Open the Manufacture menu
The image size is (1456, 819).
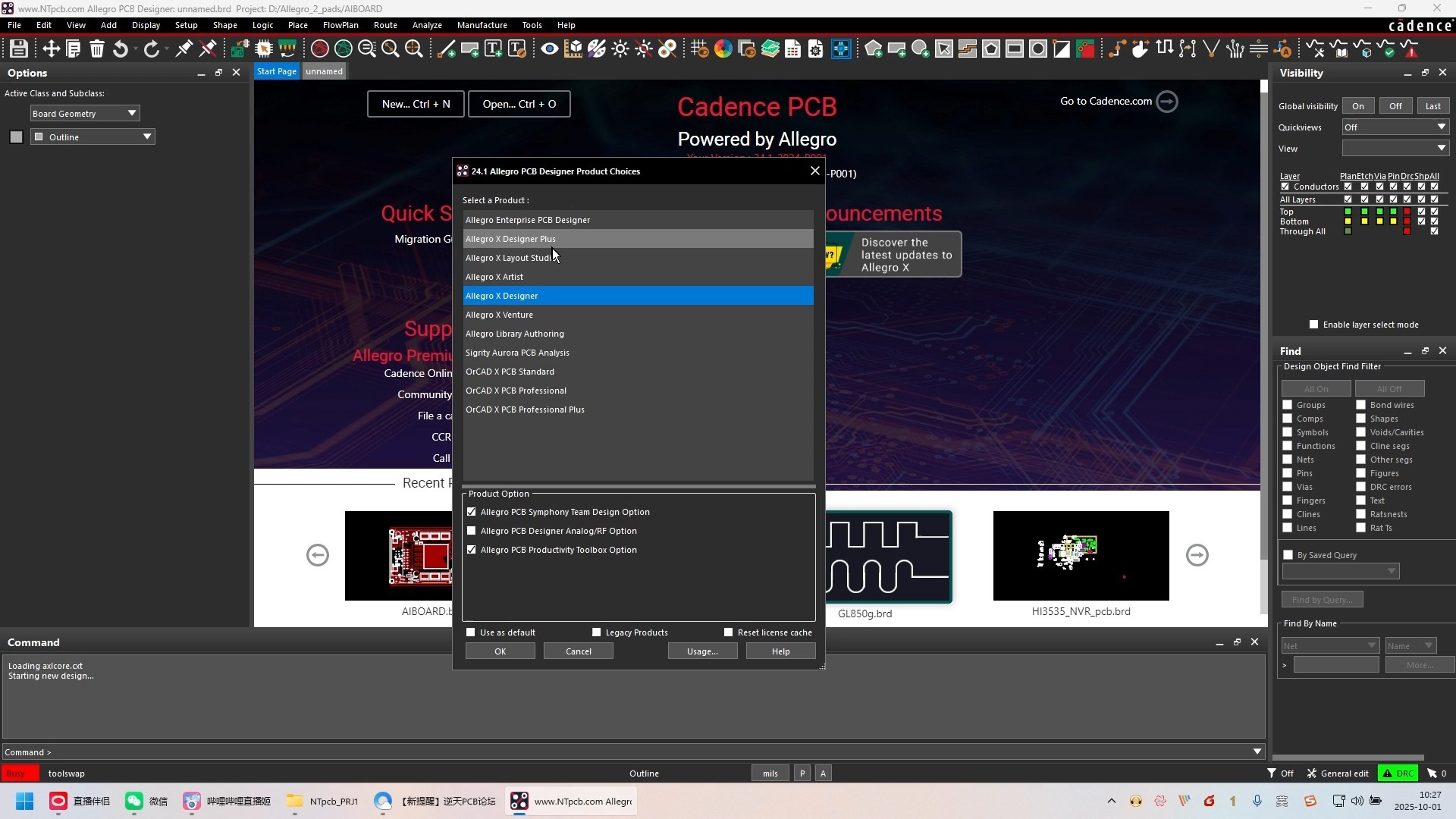pyautogui.click(x=482, y=25)
